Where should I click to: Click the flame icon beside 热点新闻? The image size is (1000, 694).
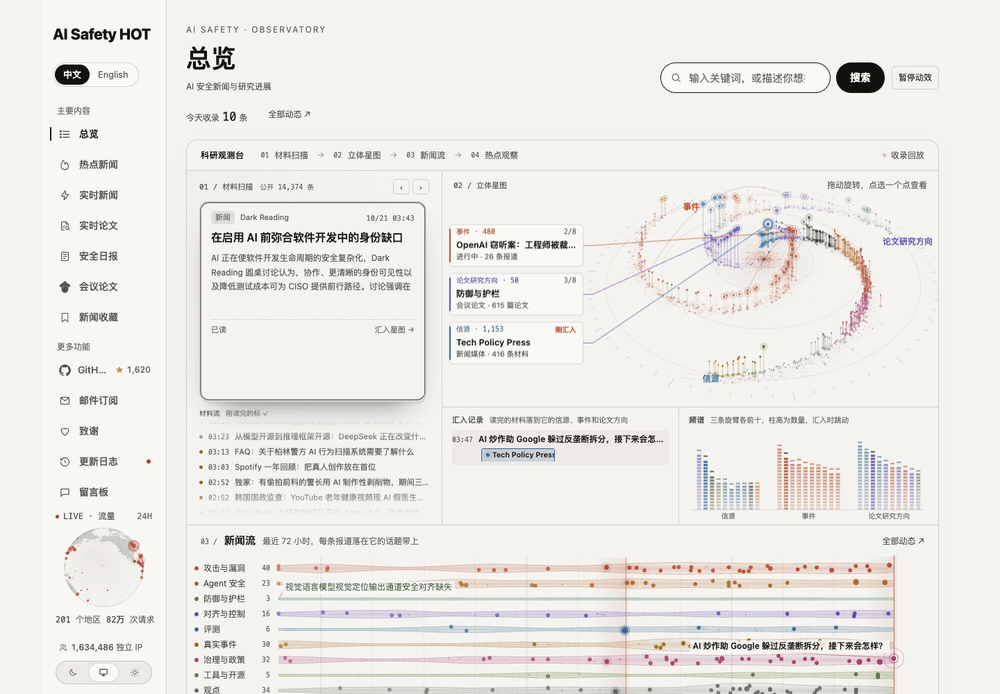[64, 165]
